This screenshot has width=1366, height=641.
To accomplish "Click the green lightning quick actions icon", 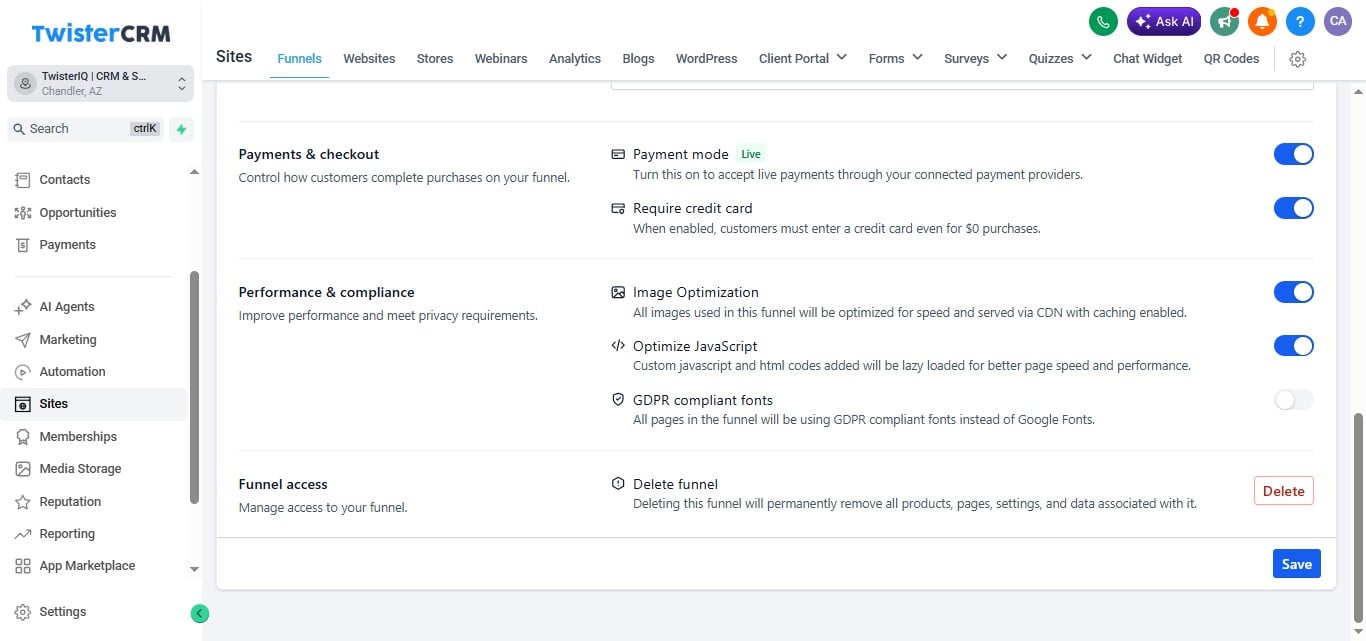I will coord(181,129).
